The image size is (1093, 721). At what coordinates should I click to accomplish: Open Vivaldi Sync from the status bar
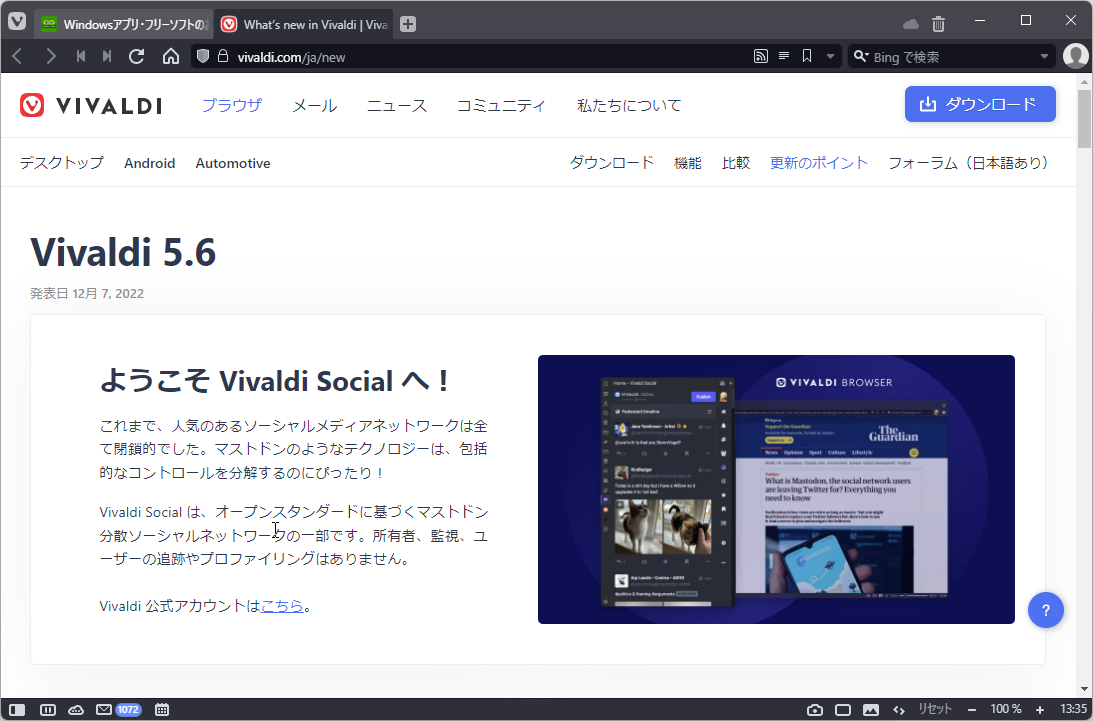coord(76,709)
